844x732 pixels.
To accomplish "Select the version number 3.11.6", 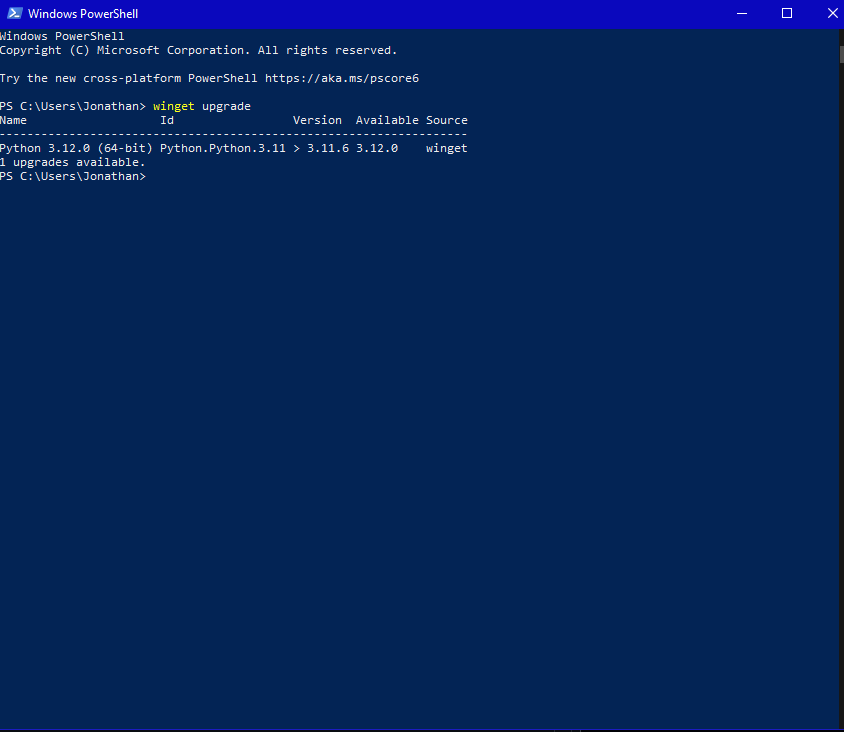I will click(x=328, y=147).
